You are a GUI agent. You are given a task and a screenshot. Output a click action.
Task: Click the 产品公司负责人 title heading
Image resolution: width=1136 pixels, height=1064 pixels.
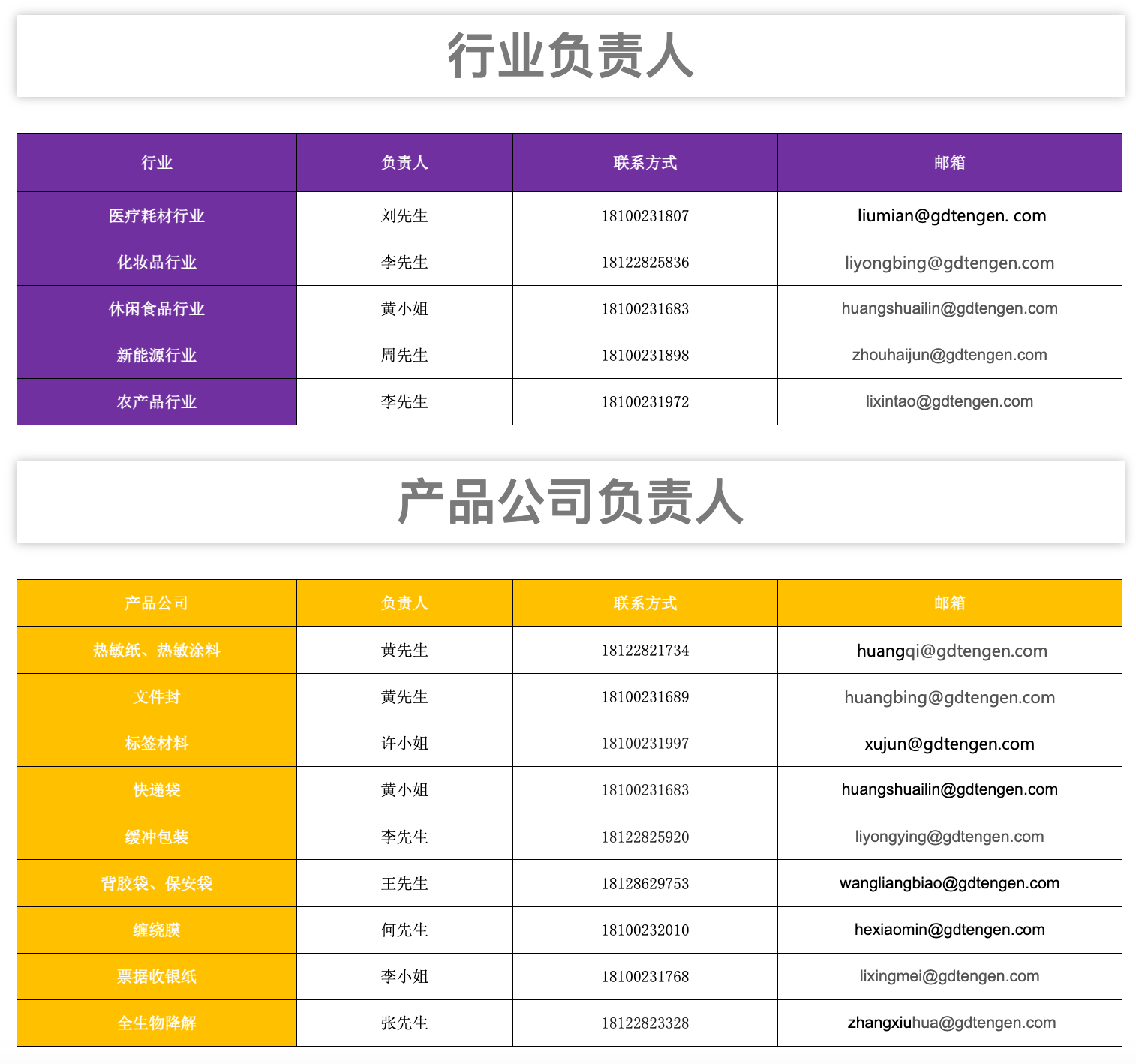pos(570,502)
